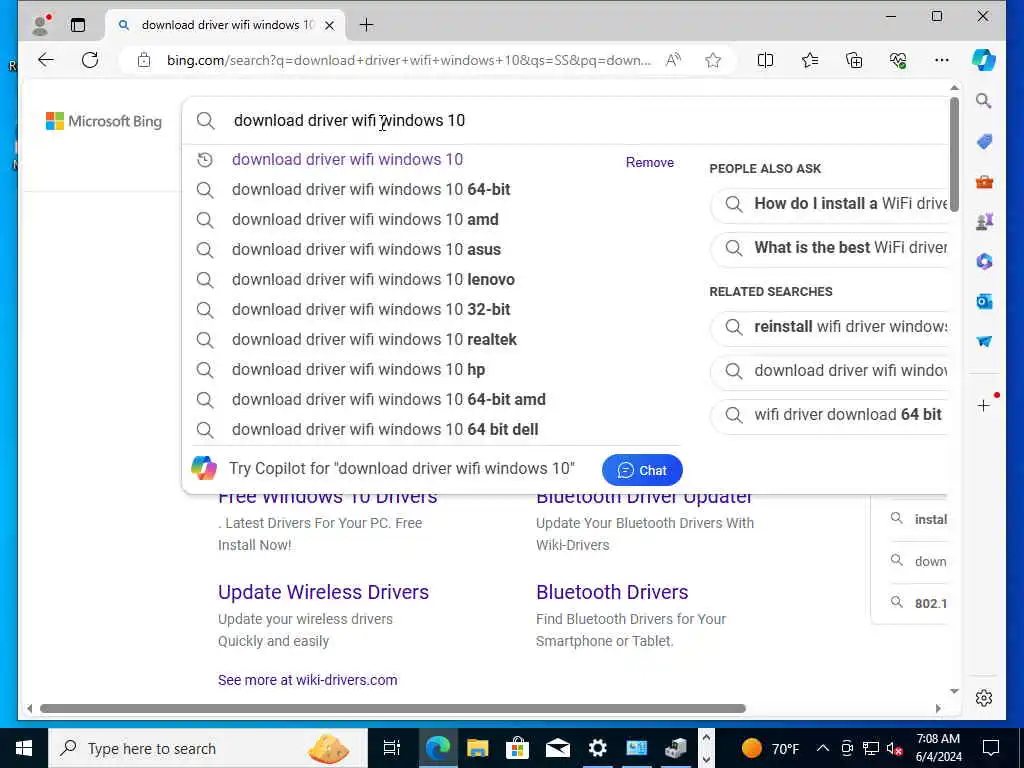Open Microsoft Store from taskbar
The image size is (1024, 768).
(x=517, y=748)
